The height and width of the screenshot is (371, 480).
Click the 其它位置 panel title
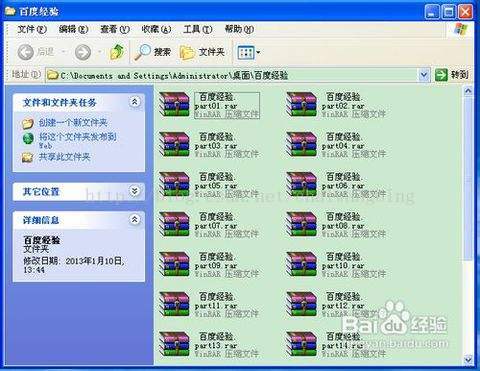(x=41, y=192)
